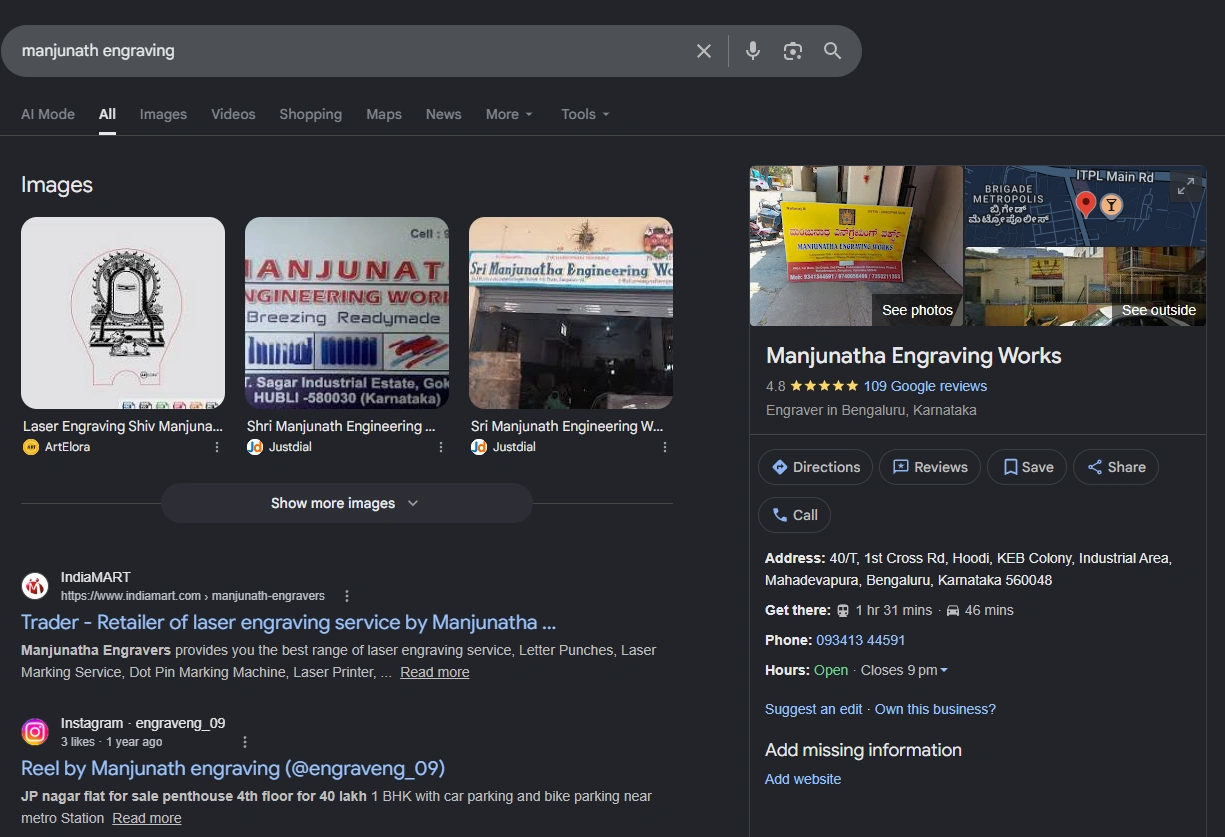1225x837 pixels.
Task: Click Add website link
Action: [803, 779]
